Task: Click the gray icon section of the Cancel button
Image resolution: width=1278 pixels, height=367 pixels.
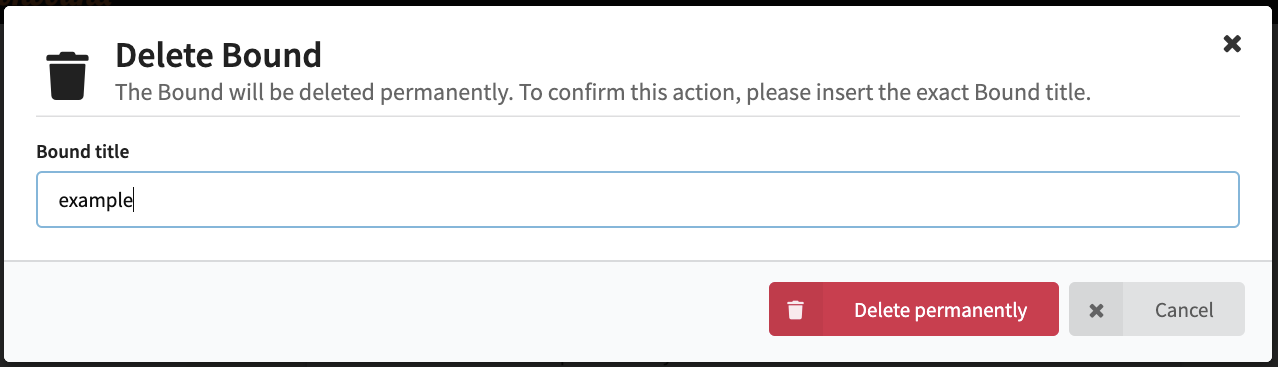Action: click(x=1096, y=309)
